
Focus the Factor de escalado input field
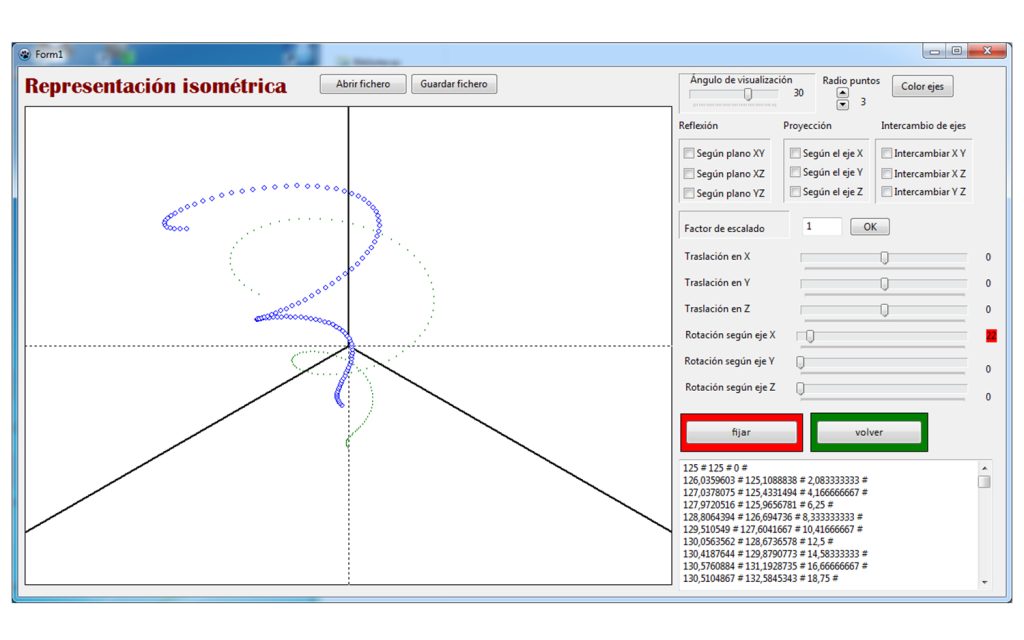(x=821, y=227)
